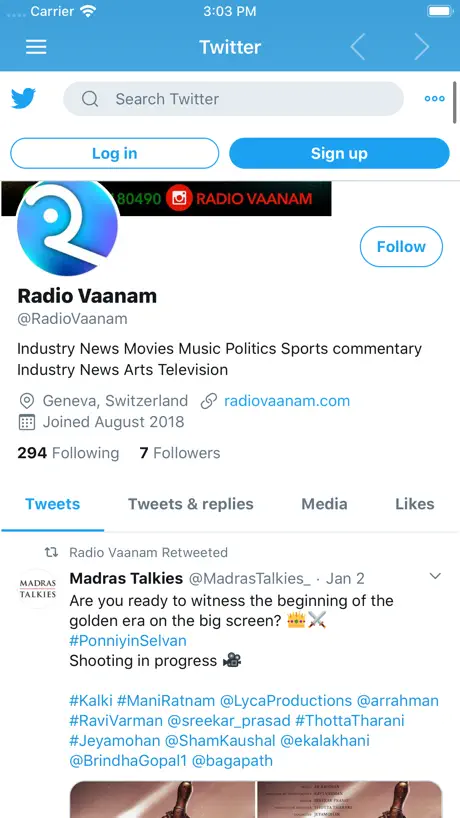
Task: View the 294 Following list
Action: pyautogui.click(x=68, y=453)
